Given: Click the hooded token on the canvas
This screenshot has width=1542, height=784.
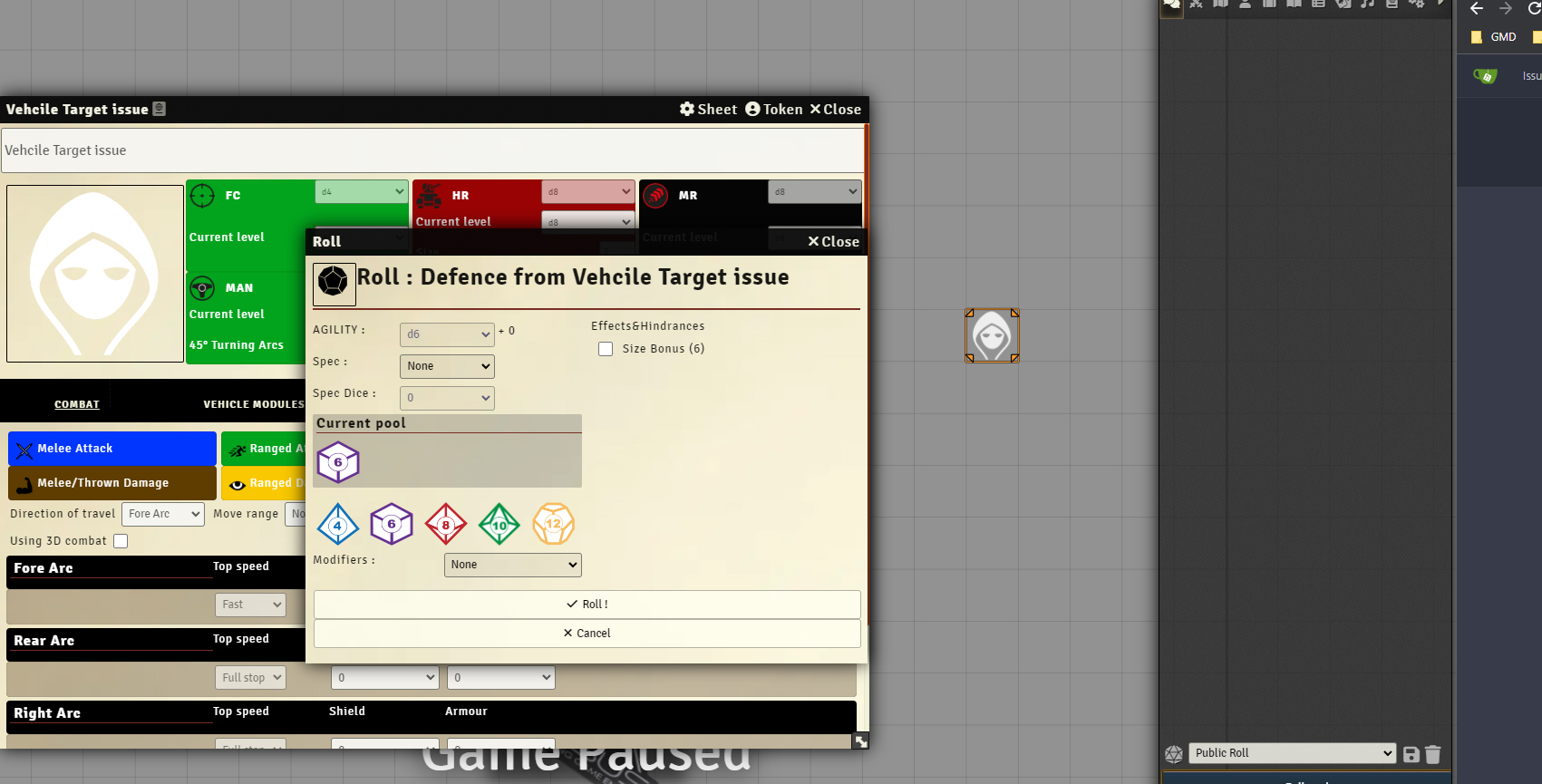Looking at the screenshot, I should click(x=992, y=335).
